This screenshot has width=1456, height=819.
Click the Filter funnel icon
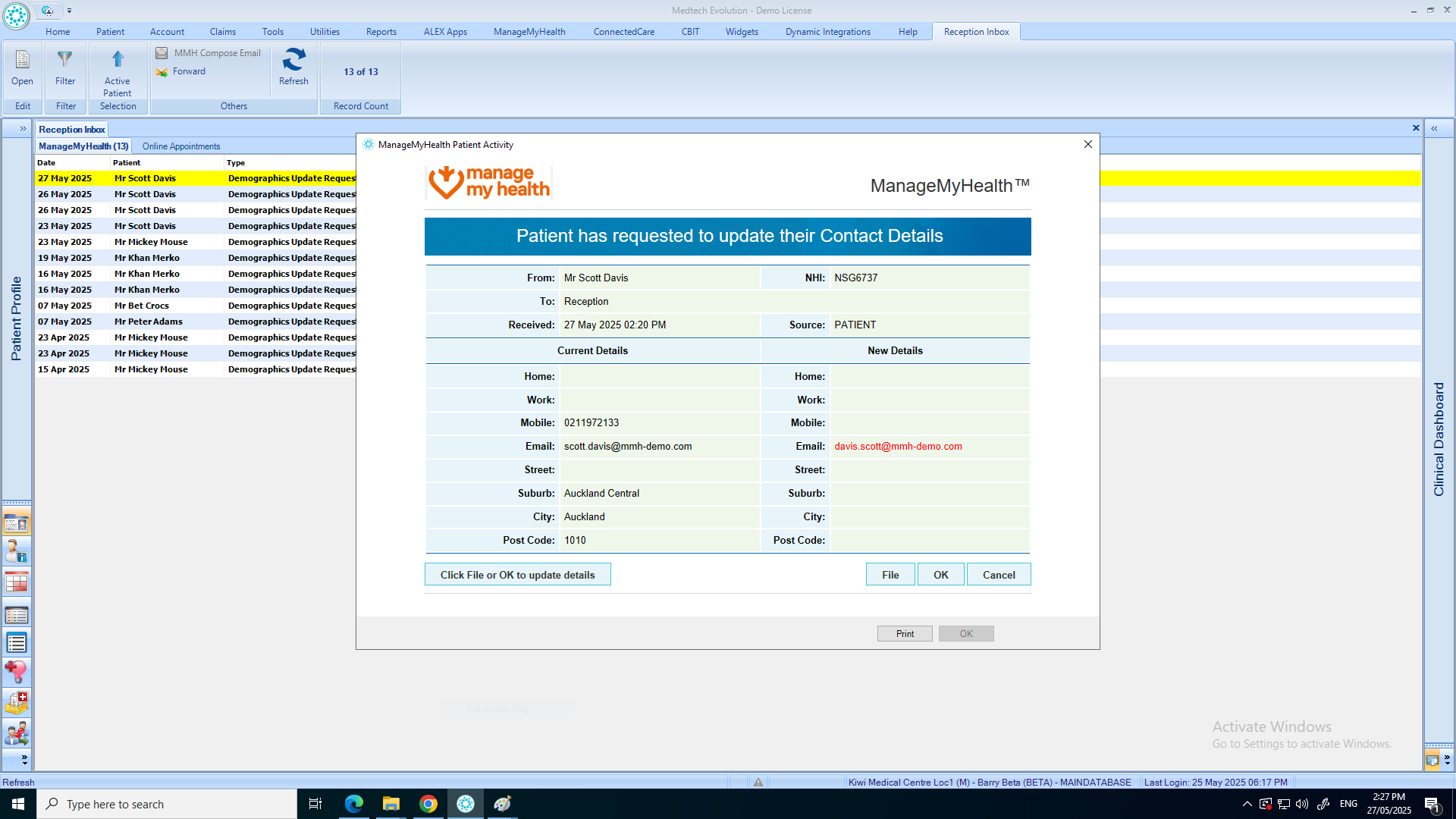point(65,60)
